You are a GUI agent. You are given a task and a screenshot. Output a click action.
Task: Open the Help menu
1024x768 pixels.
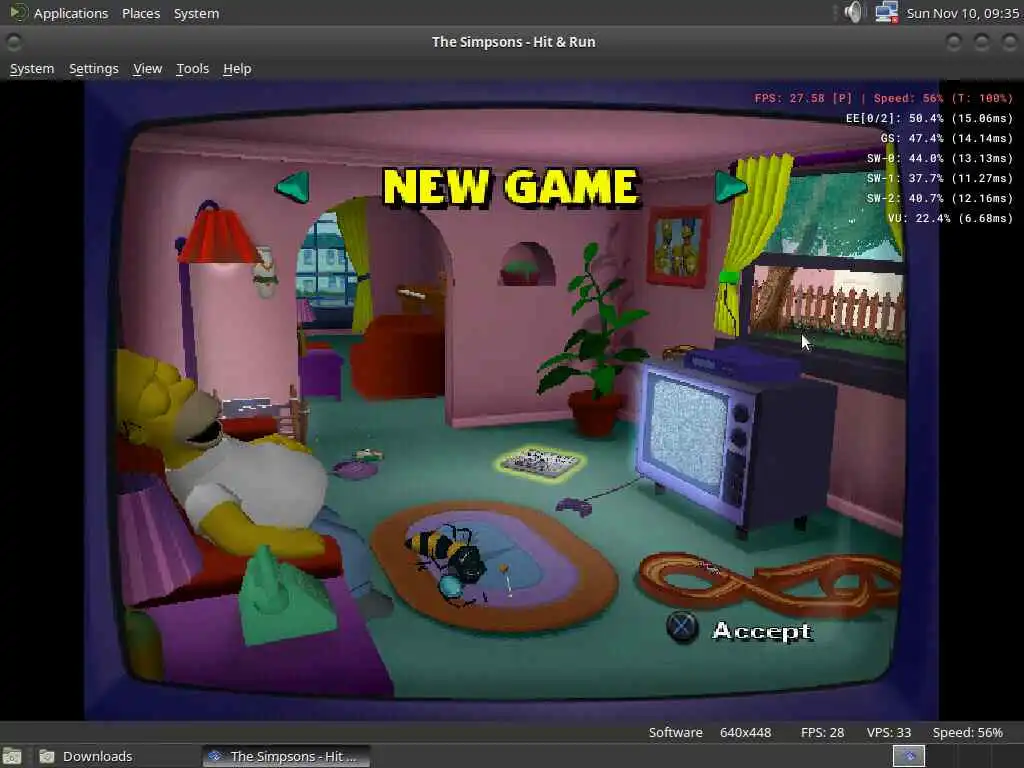[x=237, y=69]
